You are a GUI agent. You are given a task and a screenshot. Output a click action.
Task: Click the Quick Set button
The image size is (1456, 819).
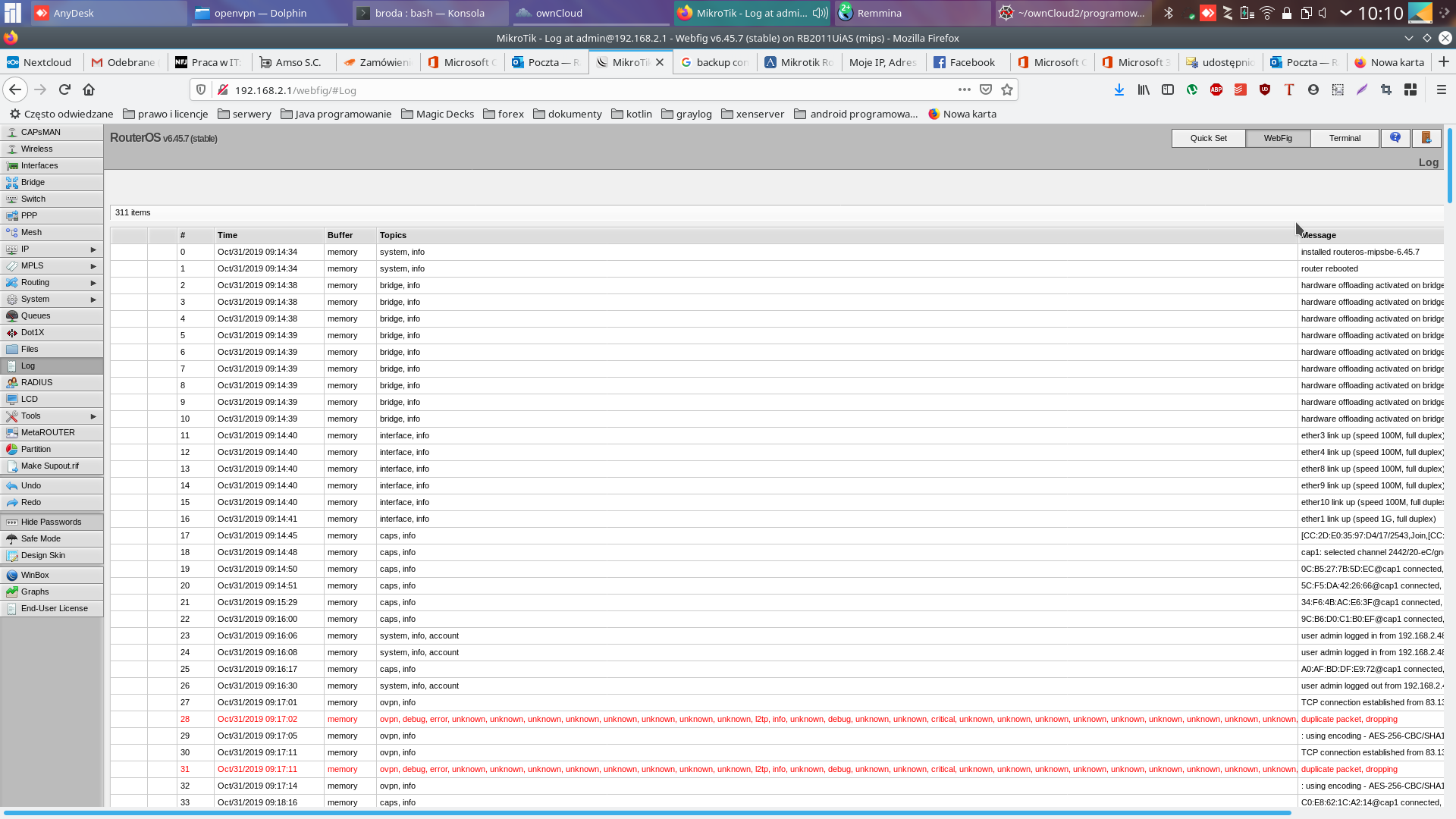1208,138
